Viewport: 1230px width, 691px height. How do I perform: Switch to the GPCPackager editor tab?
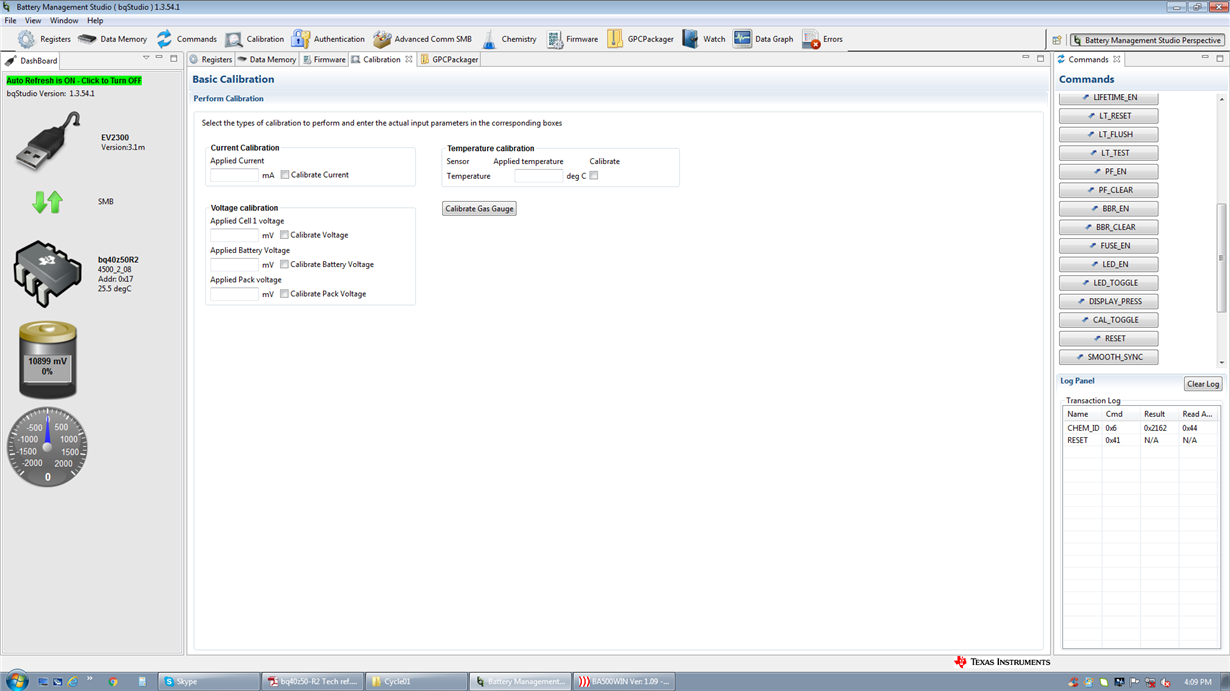pyautogui.click(x=450, y=60)
